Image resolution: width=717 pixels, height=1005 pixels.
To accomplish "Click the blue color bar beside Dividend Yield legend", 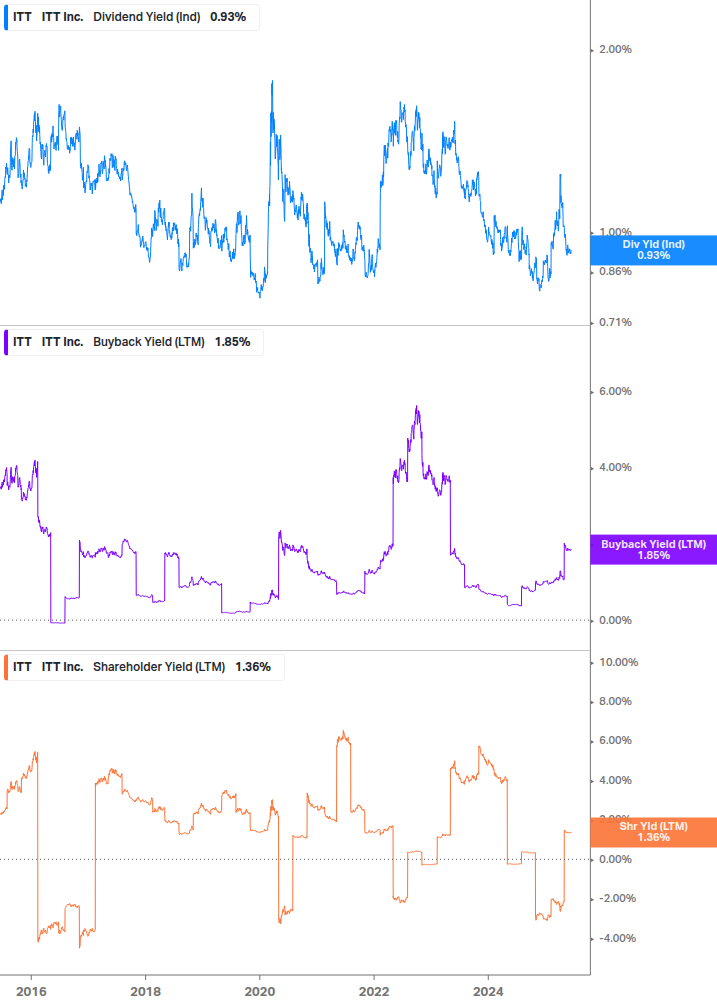I will 6,17.
